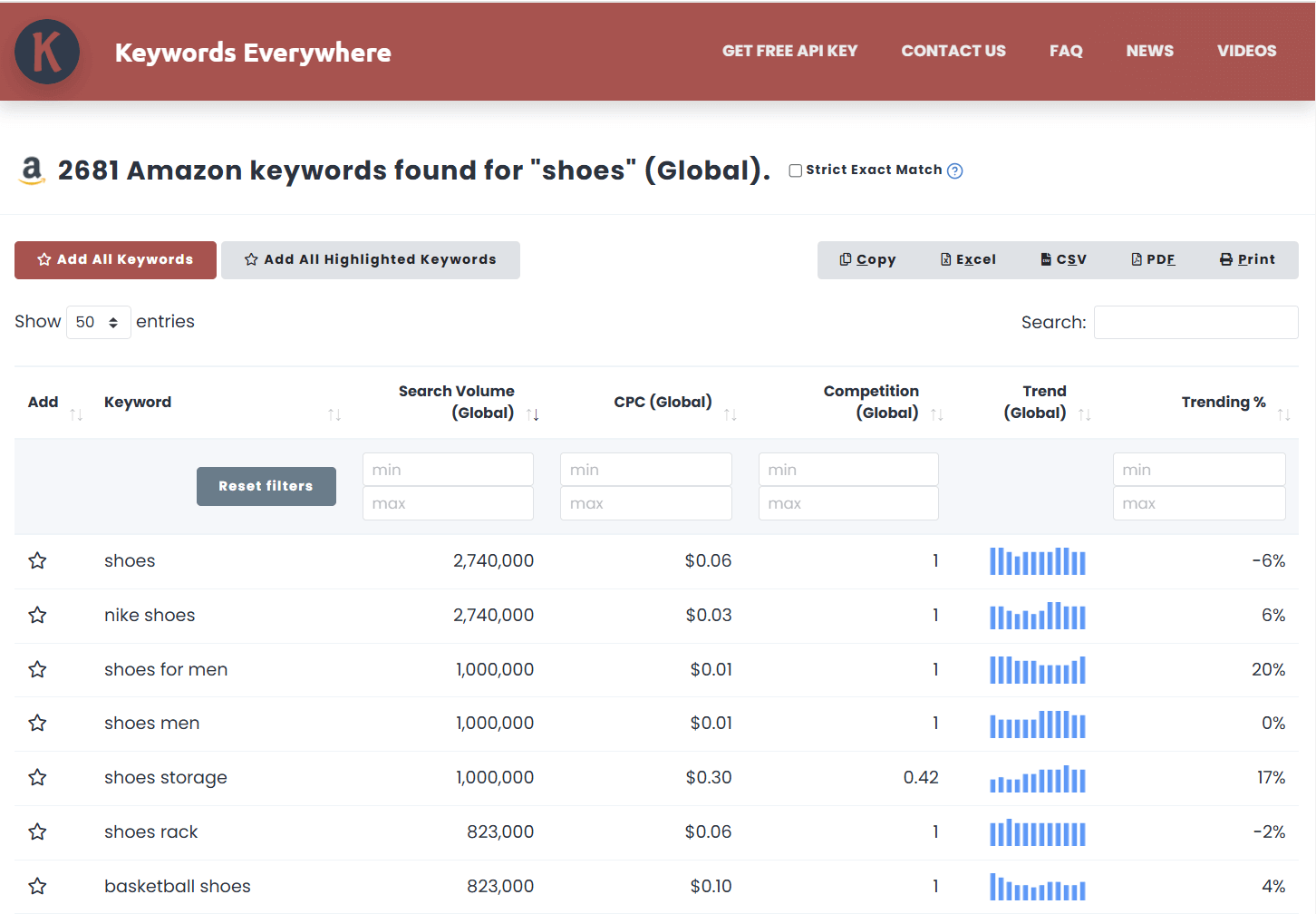Open the Strict Exact Match help icon
The width and height of the screenshot is (1316, 914).
click(954, 170)
